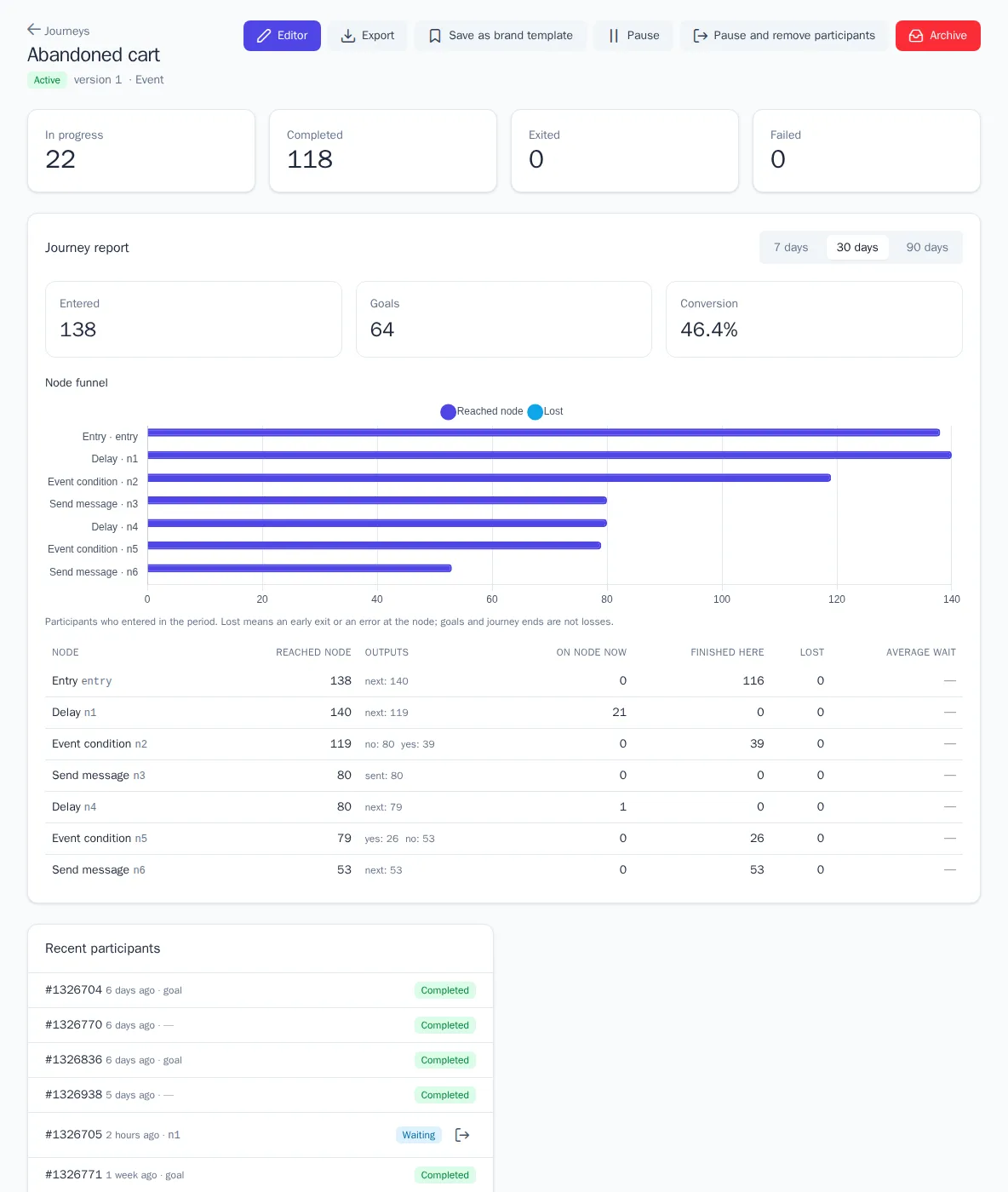
Task: Toggle the Lost legend swatch
Action: (x=535, y=412)
